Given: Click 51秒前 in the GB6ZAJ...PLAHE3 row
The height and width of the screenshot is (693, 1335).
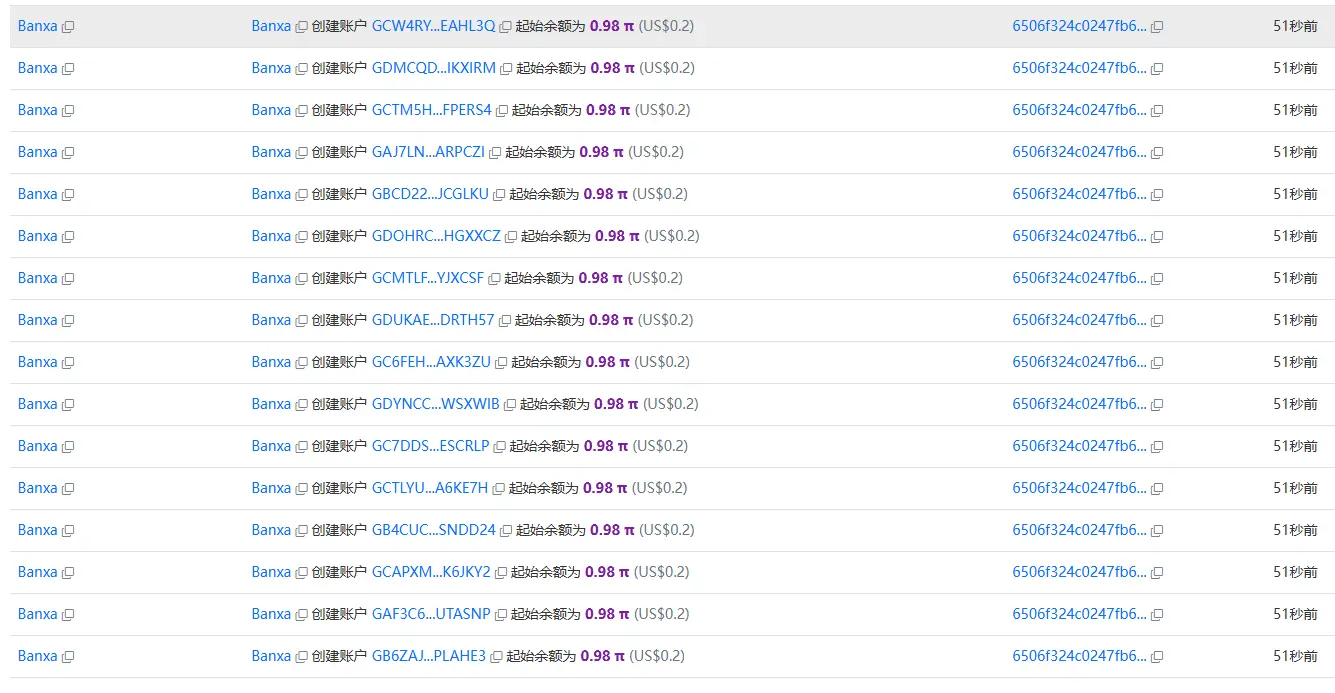Looking at the screenshot, I should (x=1295, y=656).
